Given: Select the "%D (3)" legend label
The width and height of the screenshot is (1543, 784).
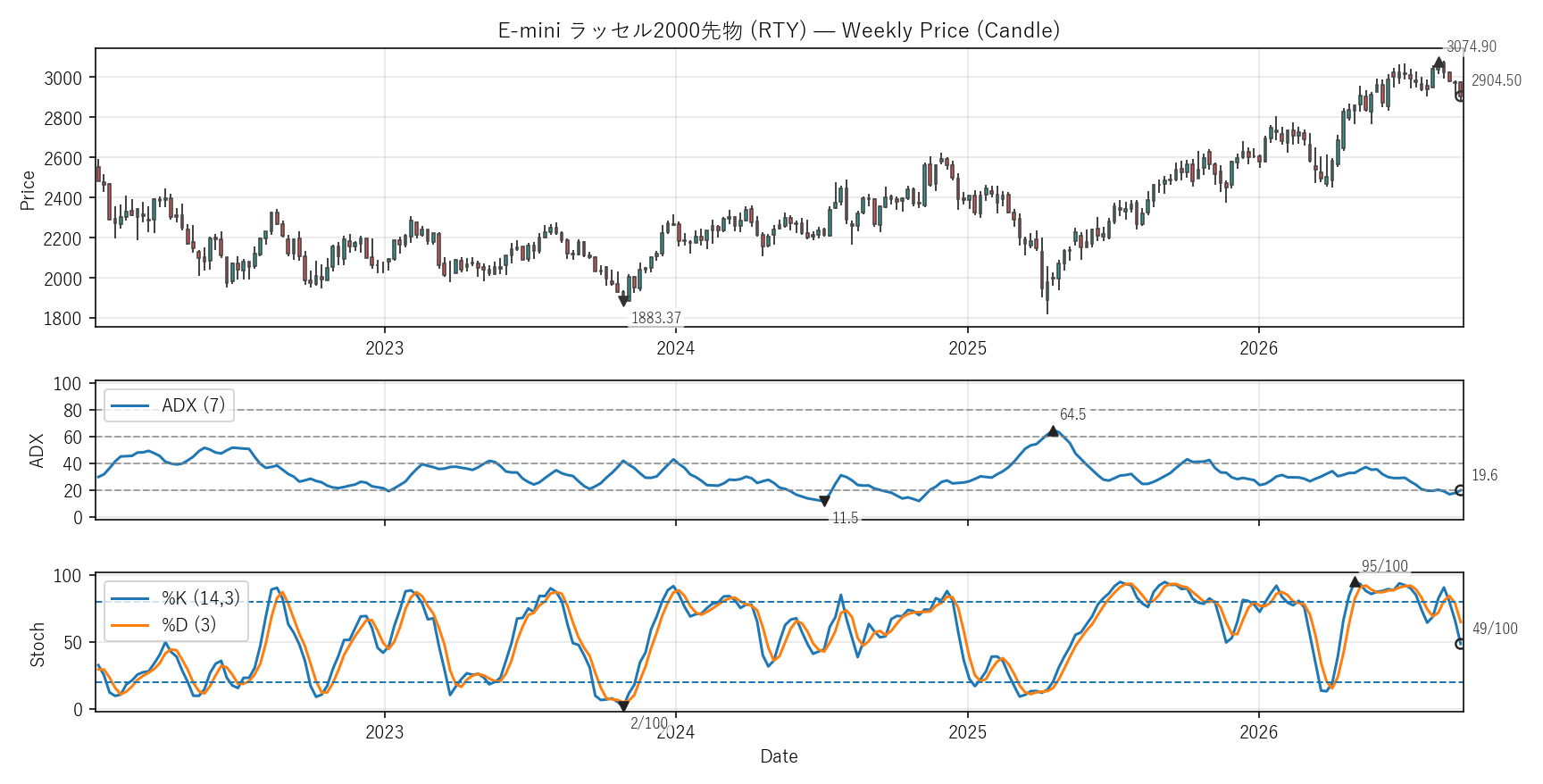Looking at the screenshot, I should pos(189,625).
